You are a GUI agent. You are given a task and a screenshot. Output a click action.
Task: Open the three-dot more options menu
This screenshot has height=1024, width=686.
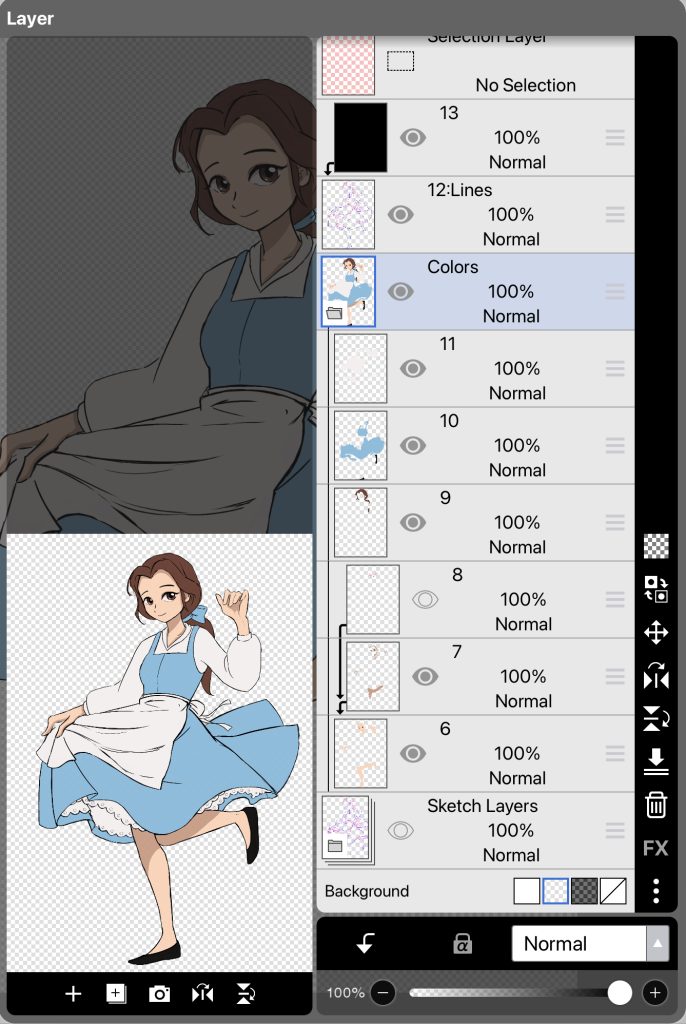click(x=656, y=891)
